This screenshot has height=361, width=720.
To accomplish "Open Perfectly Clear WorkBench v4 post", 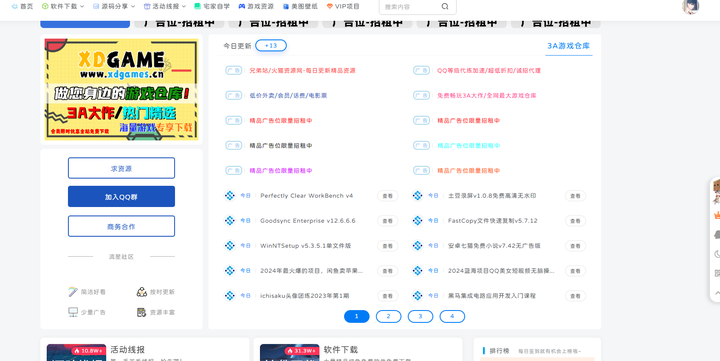I will pyautogui.click(x=307, y=196).
